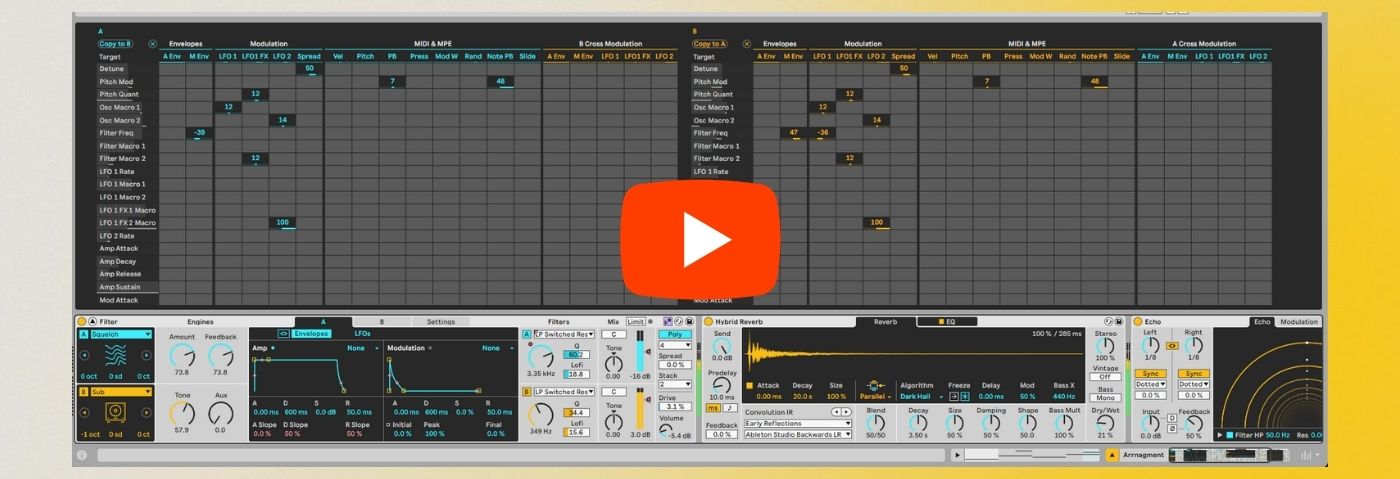Toggle the Limit button in Mix

click(x=635, y=322)
